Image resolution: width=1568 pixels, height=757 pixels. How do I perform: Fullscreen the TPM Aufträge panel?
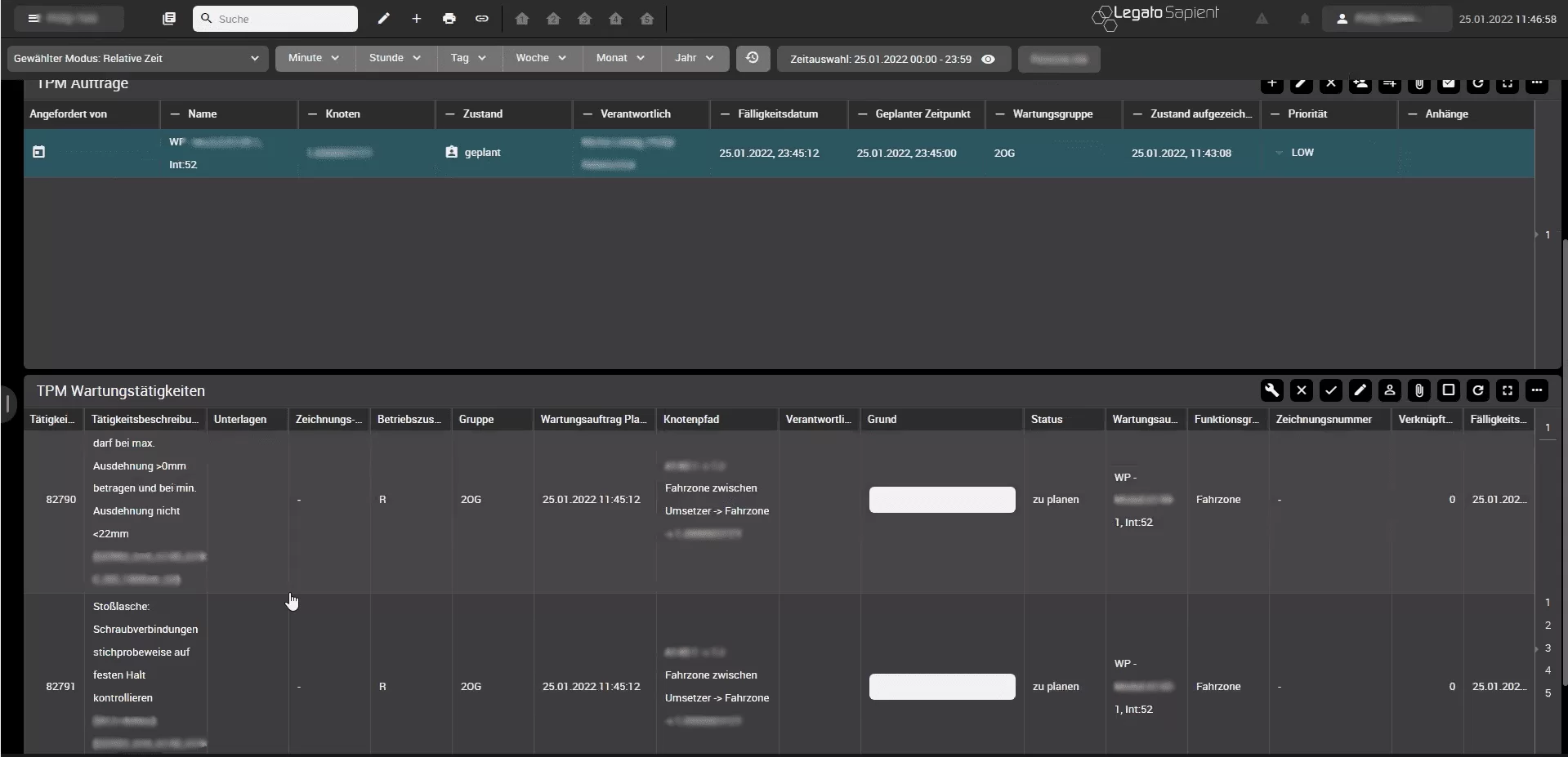point(1508,83)
